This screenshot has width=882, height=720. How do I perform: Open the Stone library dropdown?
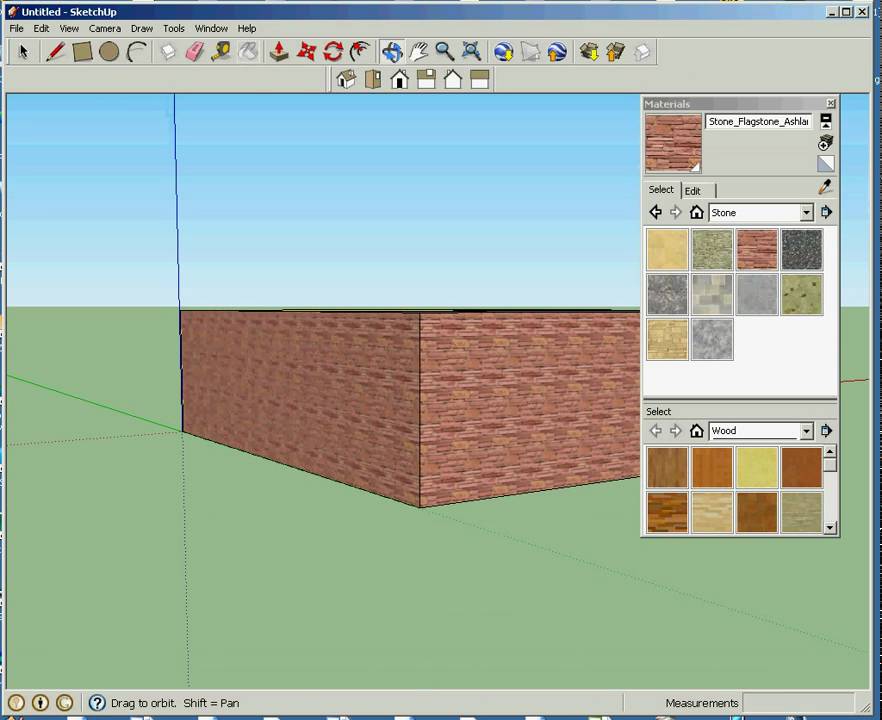point(806,213)
